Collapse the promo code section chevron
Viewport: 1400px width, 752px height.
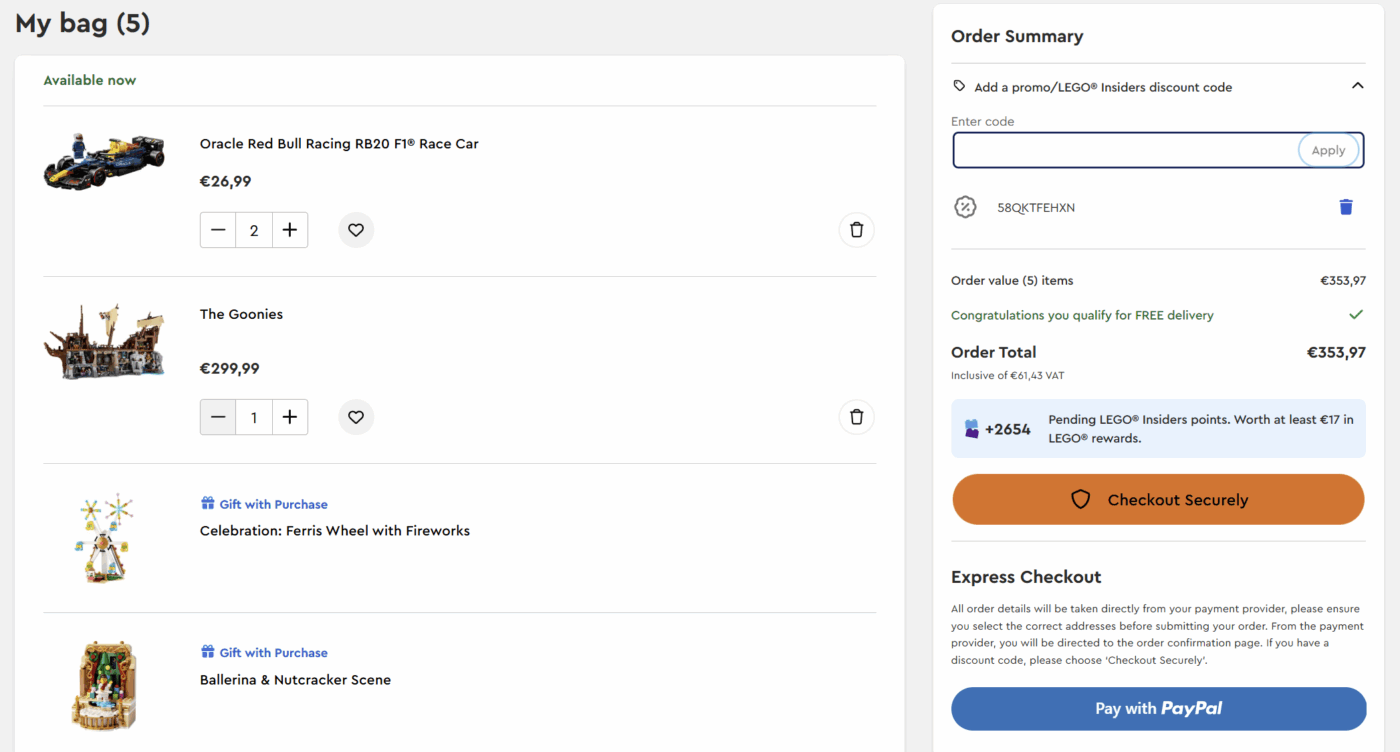pyautogui.click(x=1357, y=86)
